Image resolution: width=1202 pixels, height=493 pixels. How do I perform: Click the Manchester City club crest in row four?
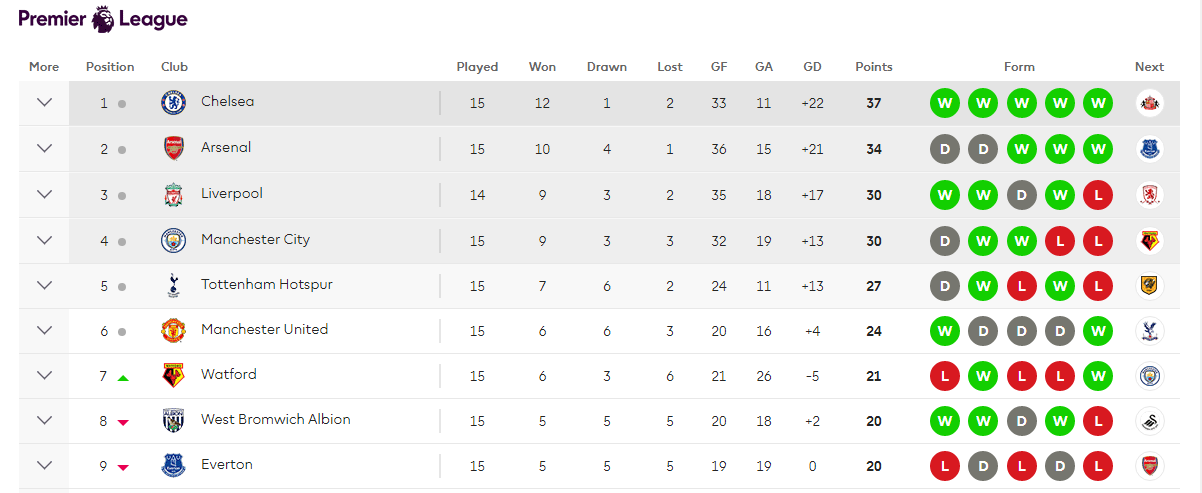174,240
